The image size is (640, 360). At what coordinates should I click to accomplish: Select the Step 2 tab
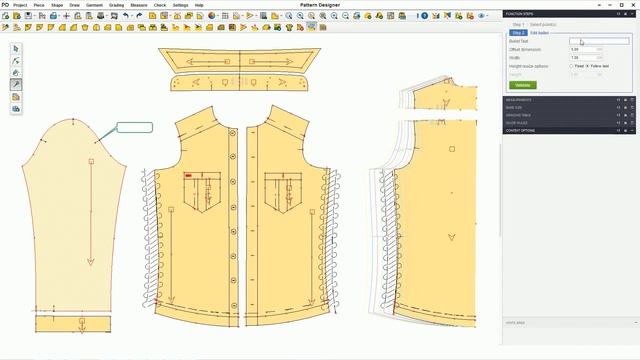tap(518, 33)
